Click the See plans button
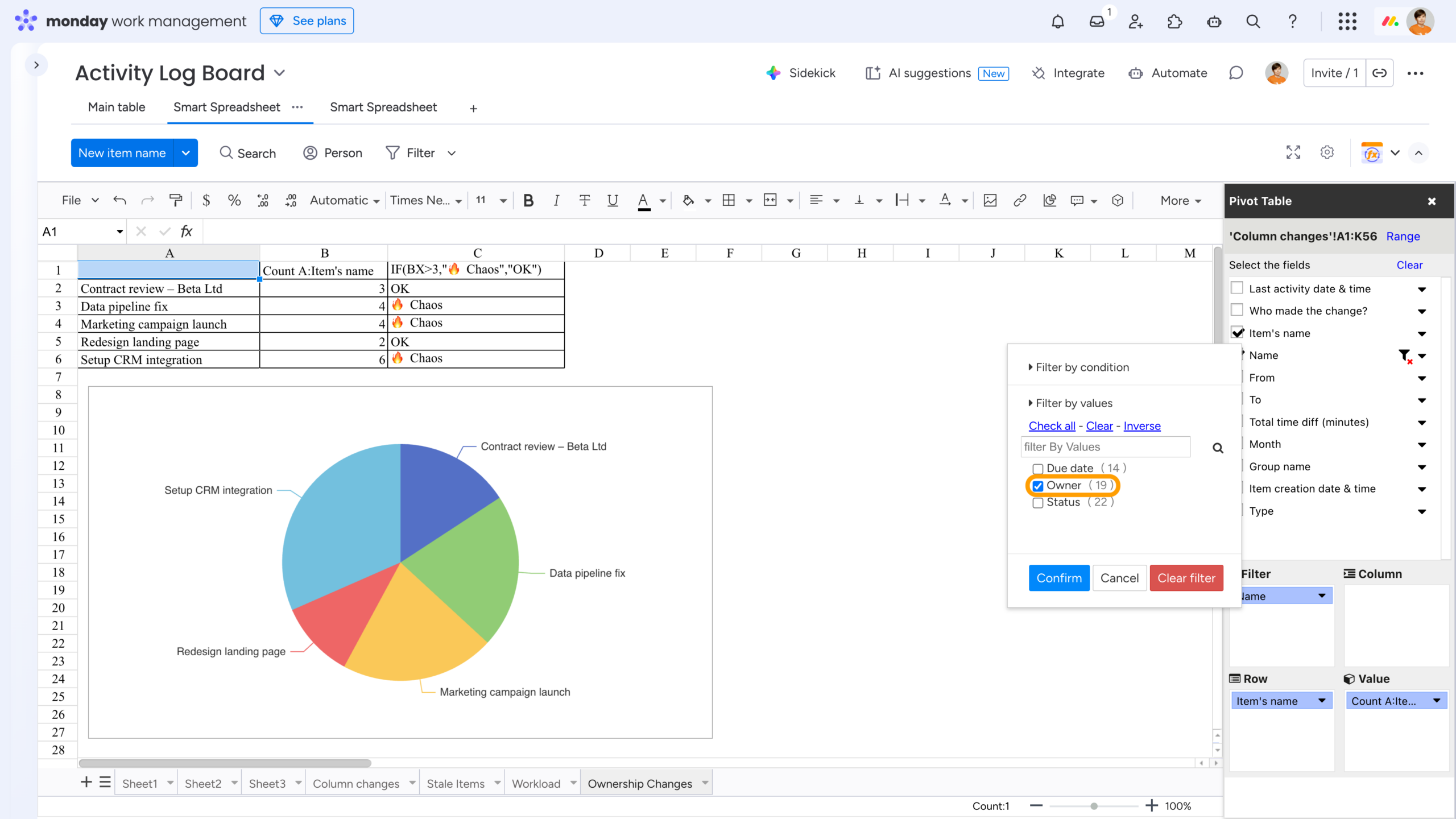 (307, 21)
